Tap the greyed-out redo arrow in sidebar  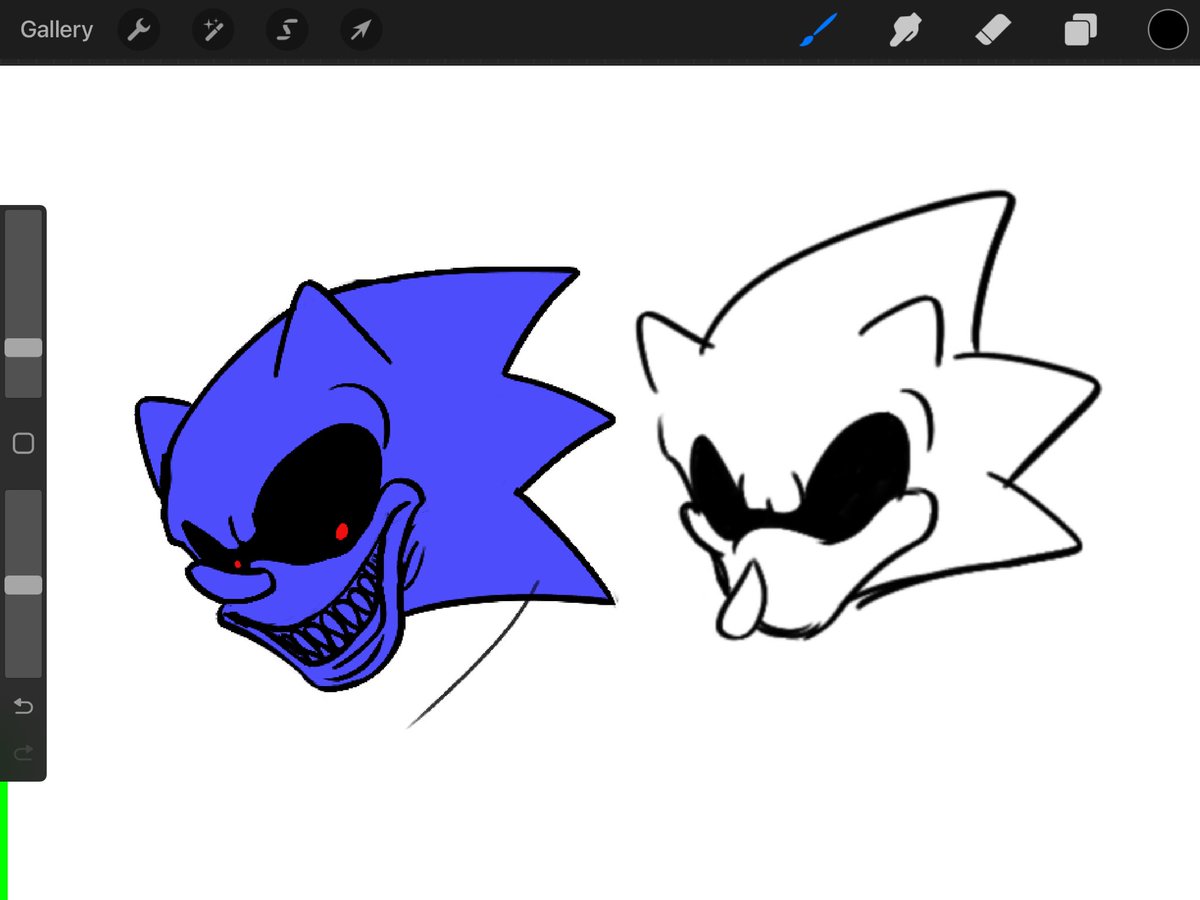23,752
